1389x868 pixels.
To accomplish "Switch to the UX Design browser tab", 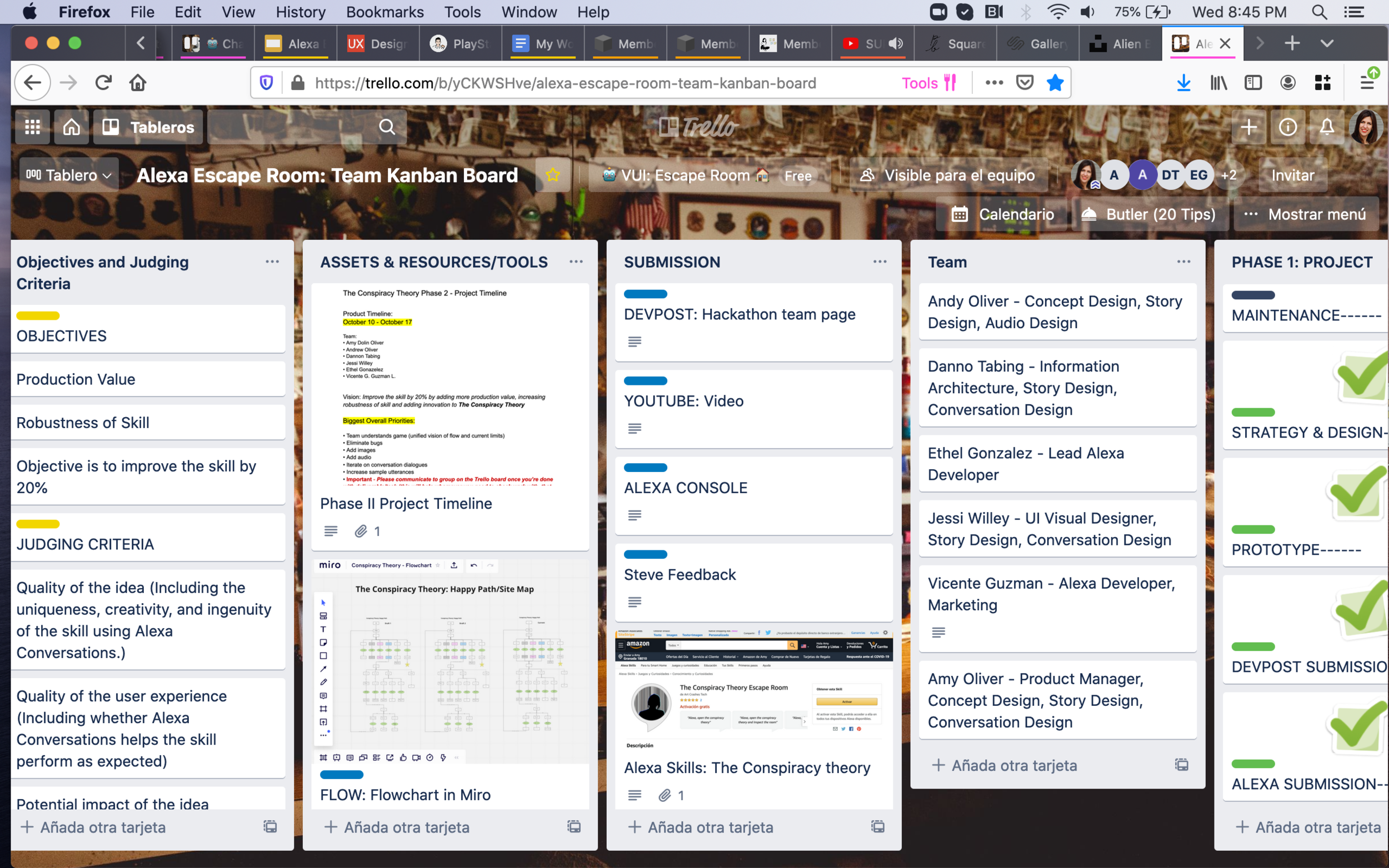I will 377,44.
